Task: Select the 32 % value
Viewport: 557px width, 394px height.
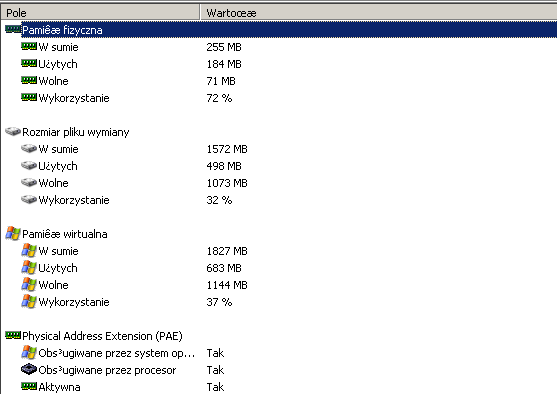Action: coord(219,200)
